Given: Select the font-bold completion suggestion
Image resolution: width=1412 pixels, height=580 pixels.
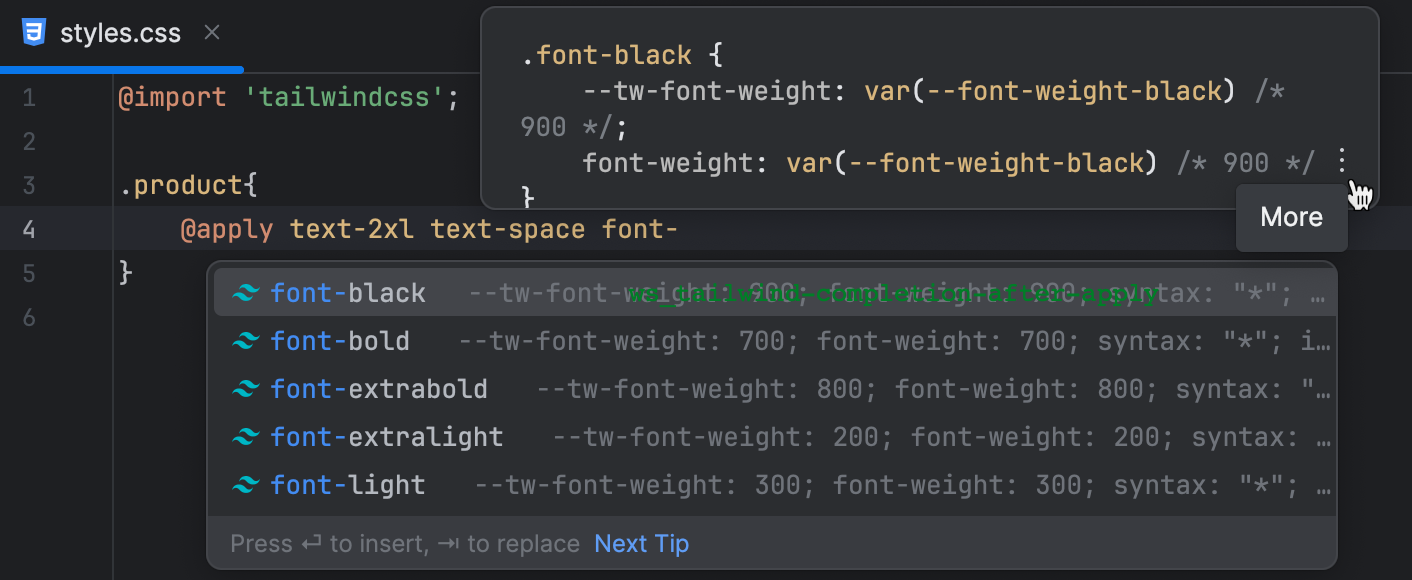Looking at the screenshot, I should point(340,341).
